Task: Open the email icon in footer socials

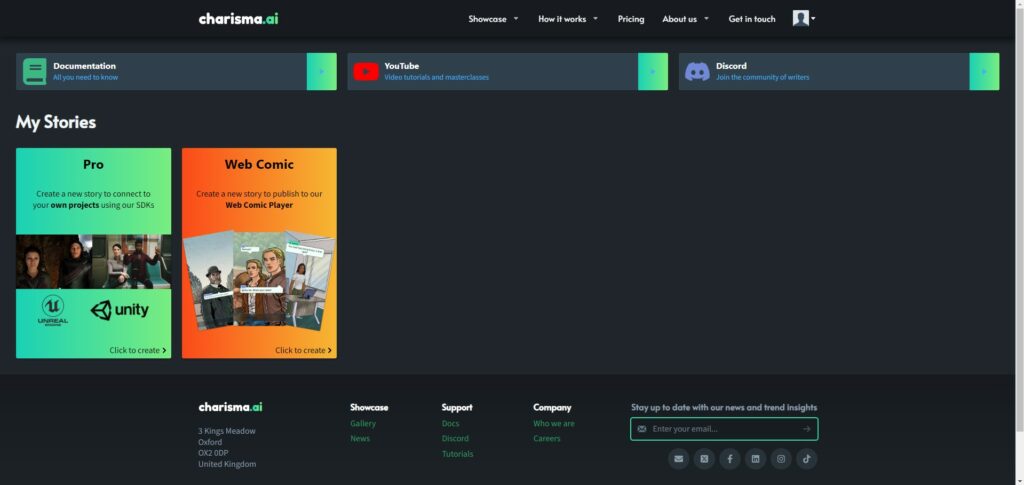Action: click(679, 459)
